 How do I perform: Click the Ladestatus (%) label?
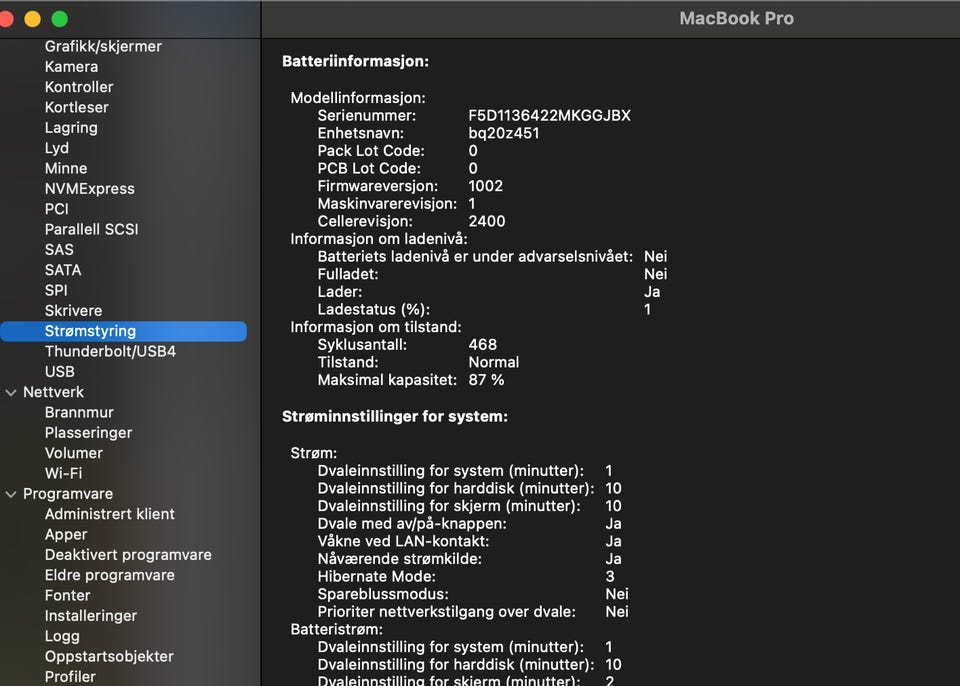click(373, 310)
